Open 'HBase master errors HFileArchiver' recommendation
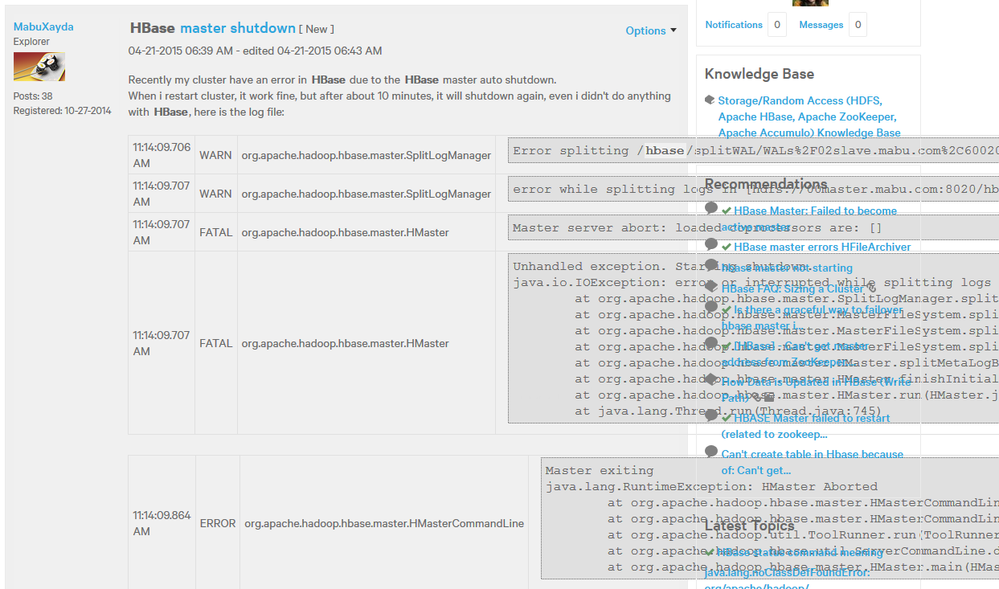The width and height of the screenshot is (999, 589). click(x=822, y=247)
